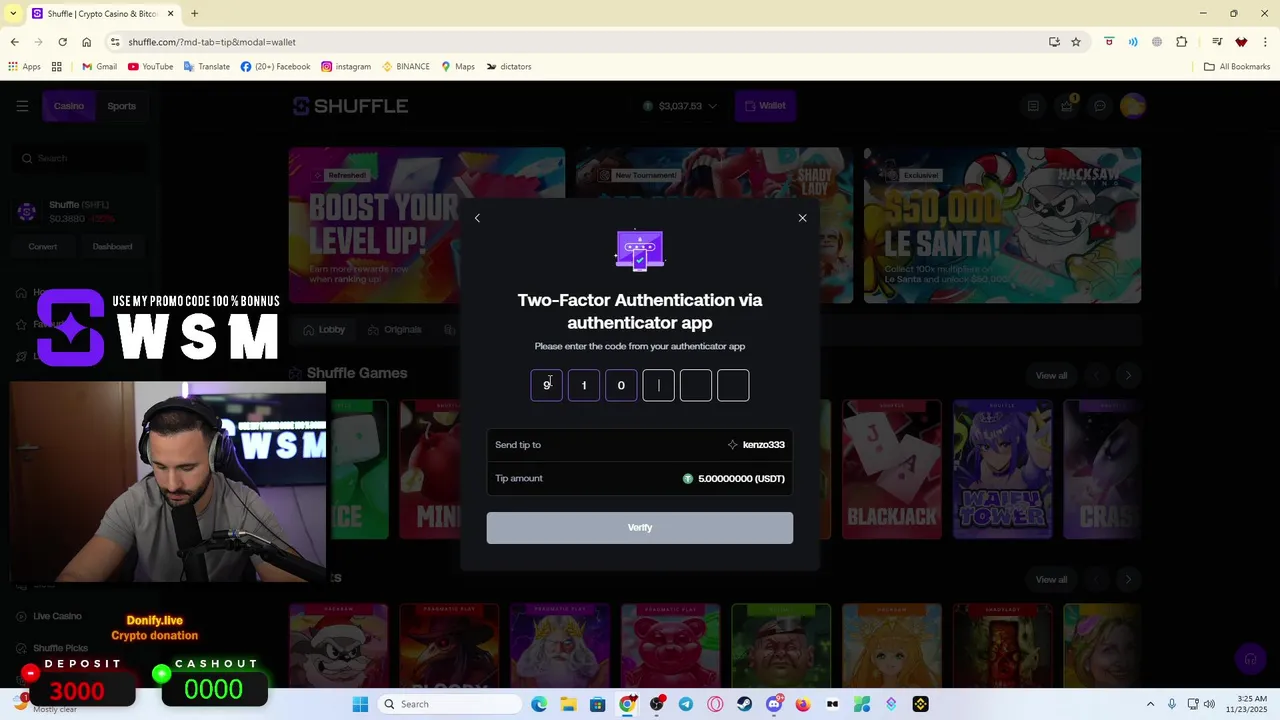Open the Waifu Tower game thumbnail
The height and width of the screenshot is (720, 1280).
[1002, 469]
